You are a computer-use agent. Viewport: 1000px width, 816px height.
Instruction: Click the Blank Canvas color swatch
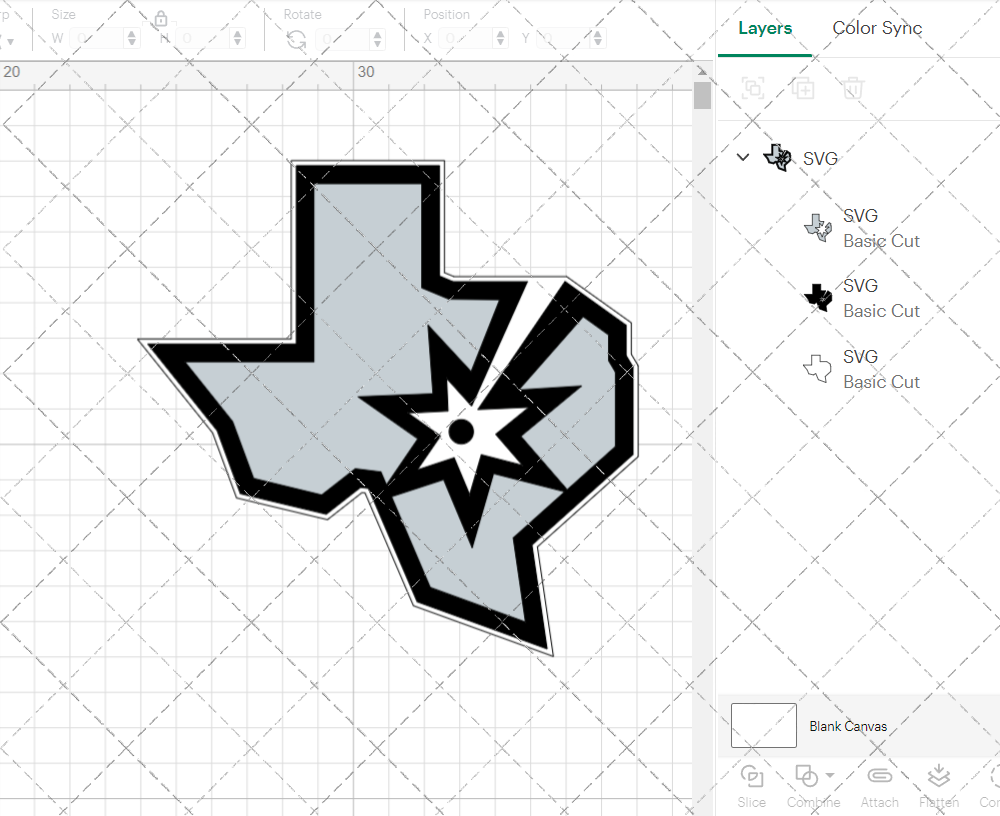pos(763,725)
